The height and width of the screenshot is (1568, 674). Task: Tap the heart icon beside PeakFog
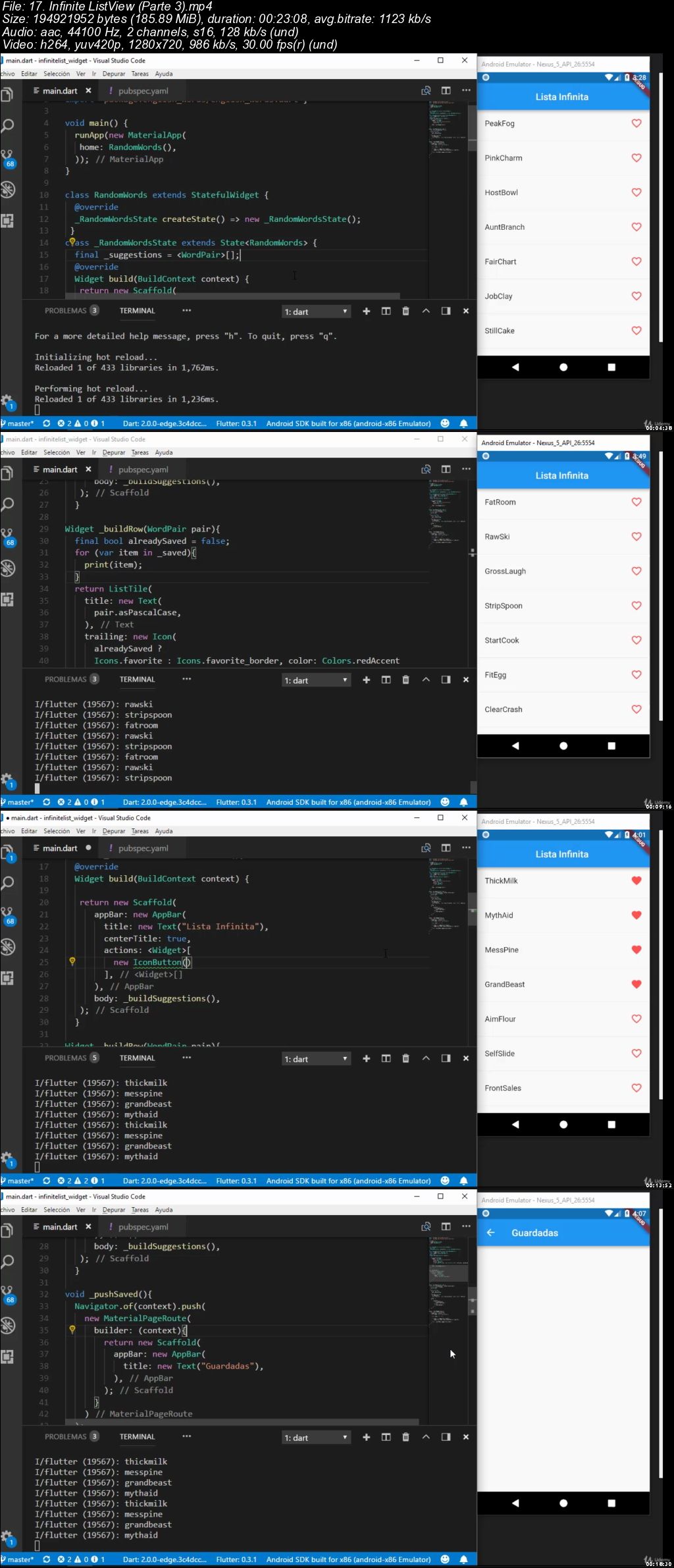pyautogui.click(x=636, y=123)
